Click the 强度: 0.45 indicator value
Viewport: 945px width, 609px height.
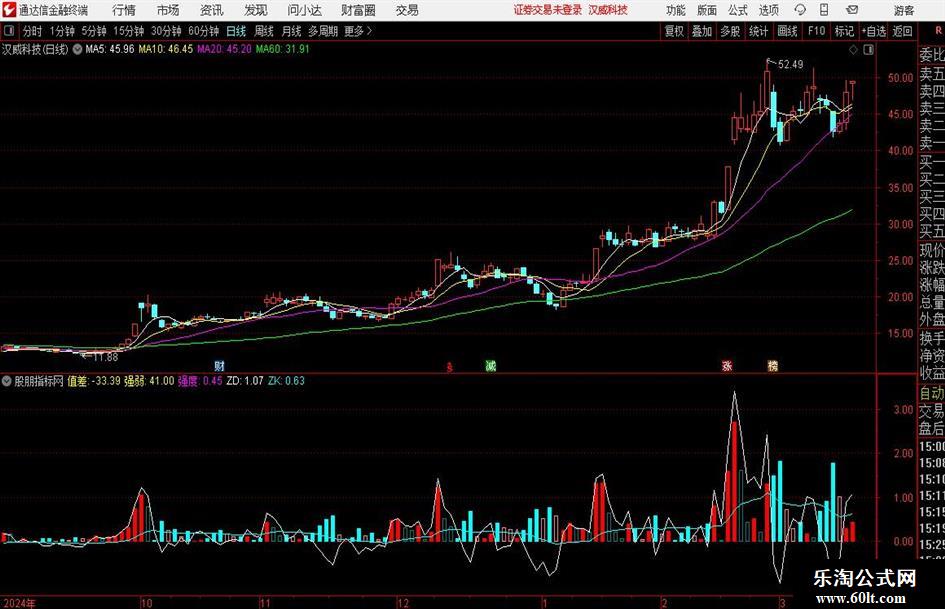pos(200,381)
